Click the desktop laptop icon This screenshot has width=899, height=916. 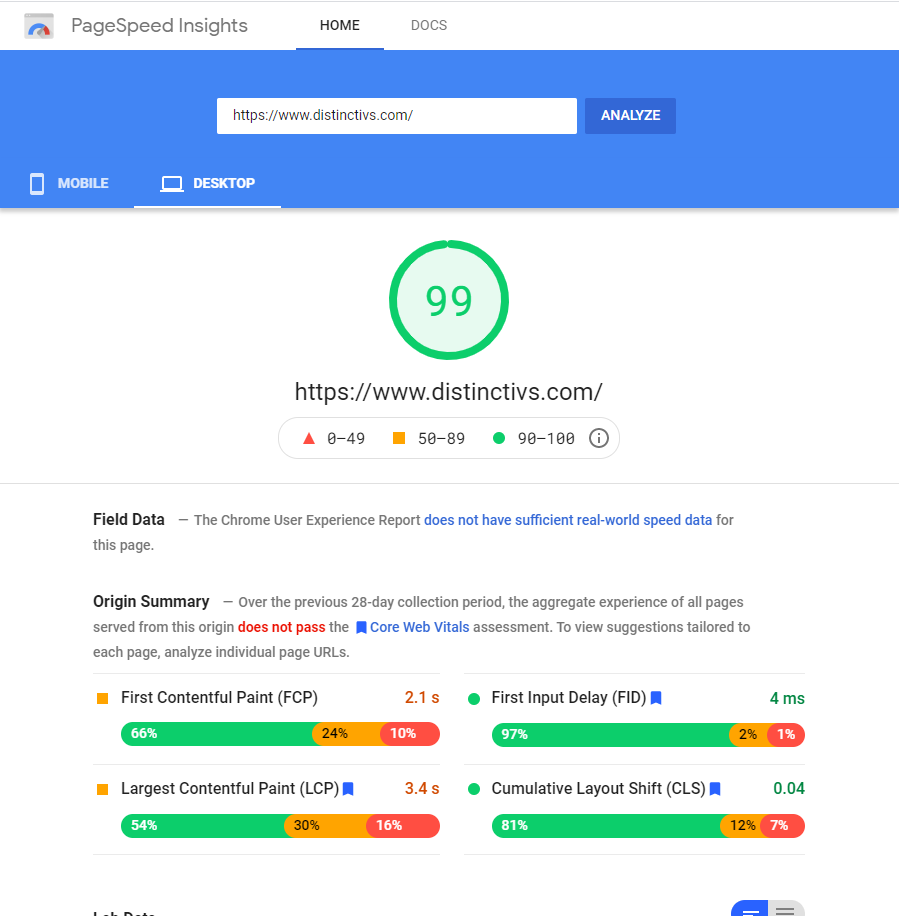[172, 184]
